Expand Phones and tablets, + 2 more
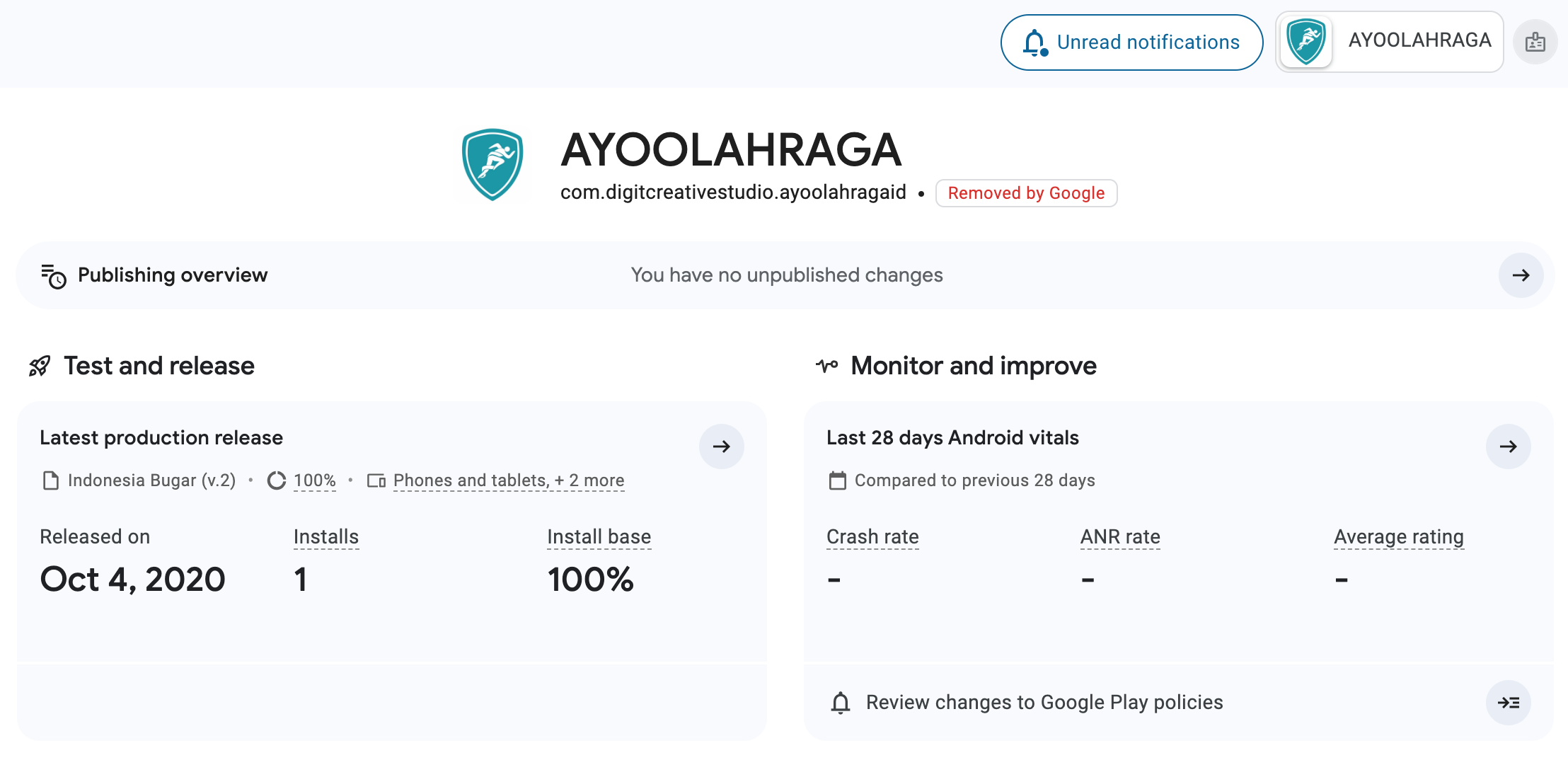 tap(508, 480)
